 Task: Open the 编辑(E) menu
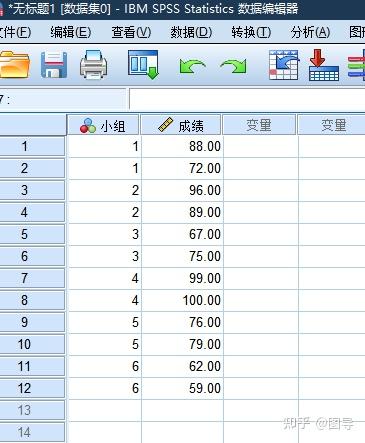pyautogui.click(x=71, y=32)
